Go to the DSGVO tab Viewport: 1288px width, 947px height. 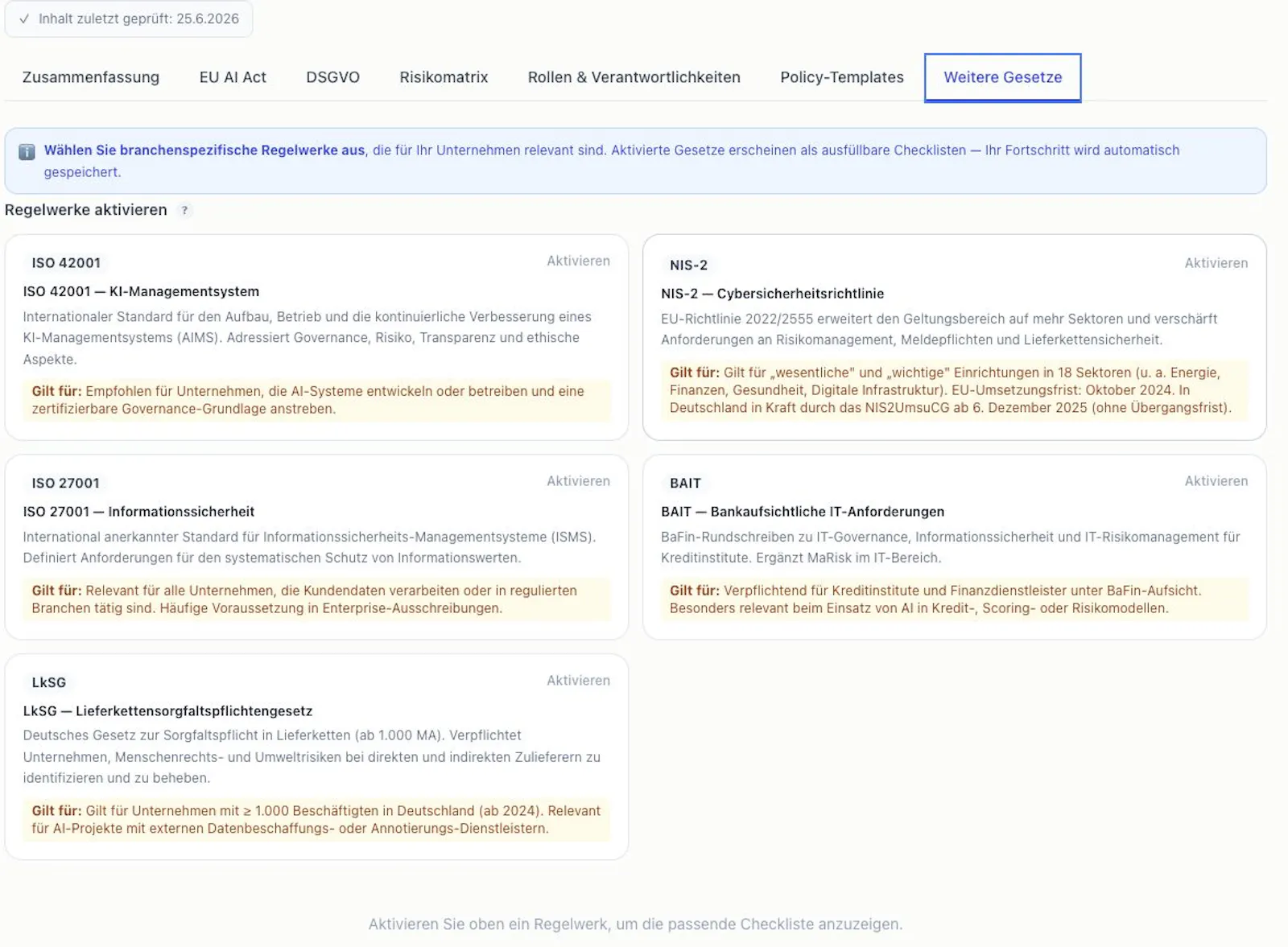pos(332,77)
